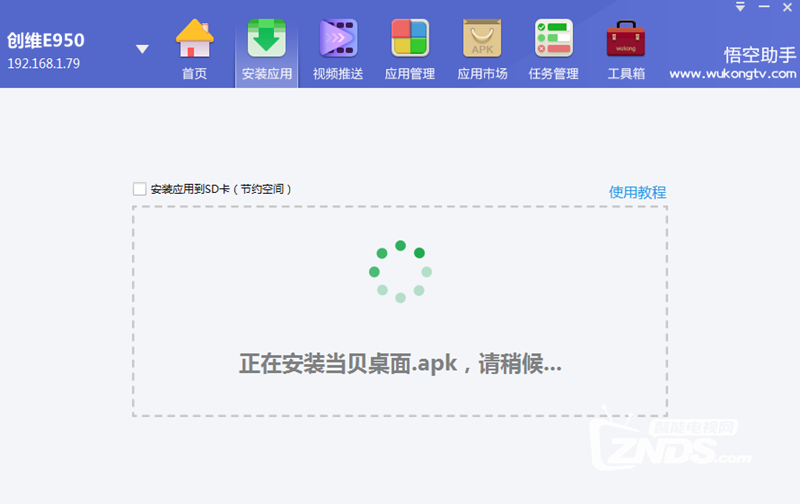Image resolution: width=800 pixels, height=504 pixels.
Task: Click device name 创维E950
Action: (x=46, y=40)
